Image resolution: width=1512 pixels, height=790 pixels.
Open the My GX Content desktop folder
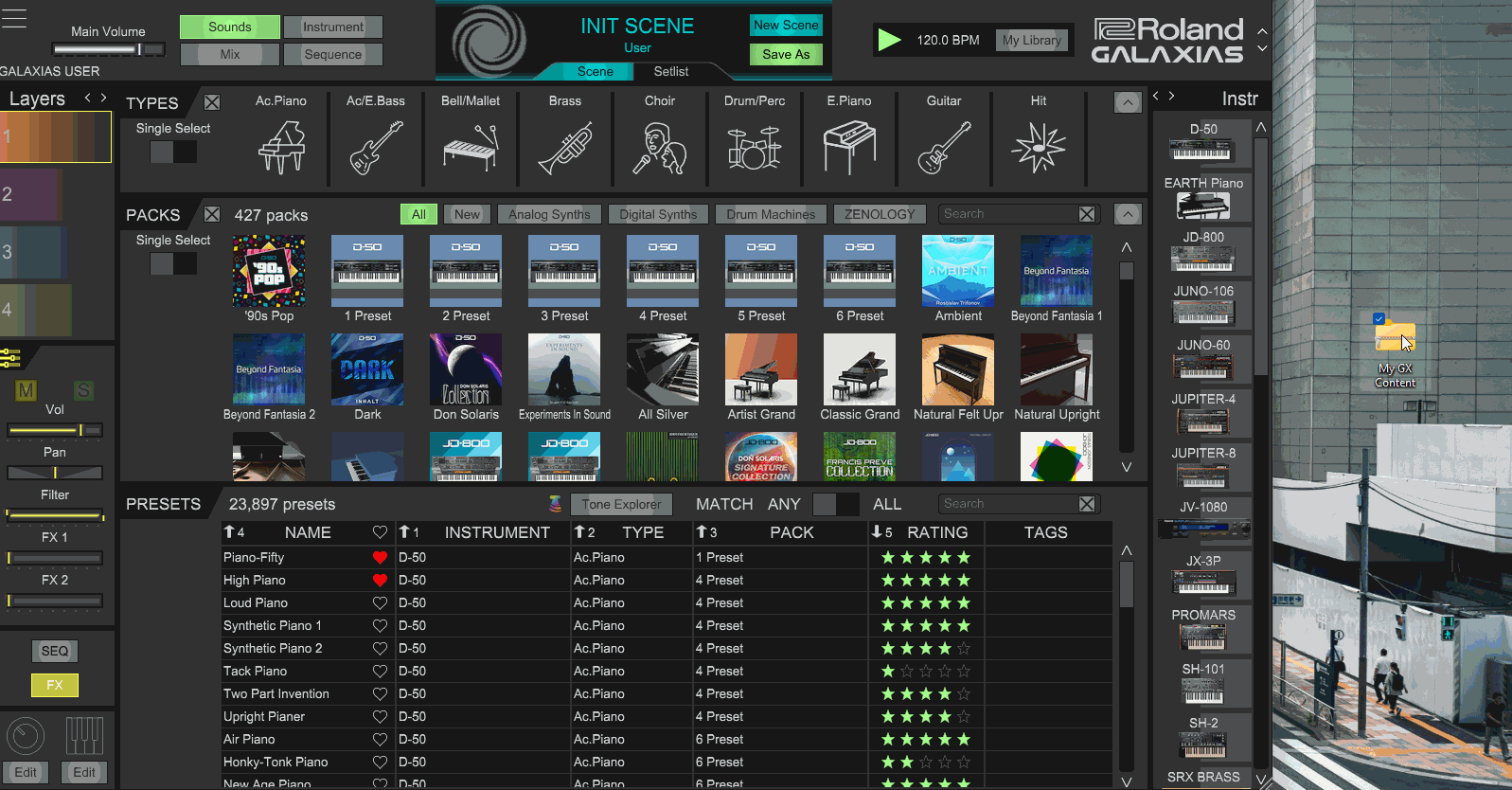(x=1395, y=350)
